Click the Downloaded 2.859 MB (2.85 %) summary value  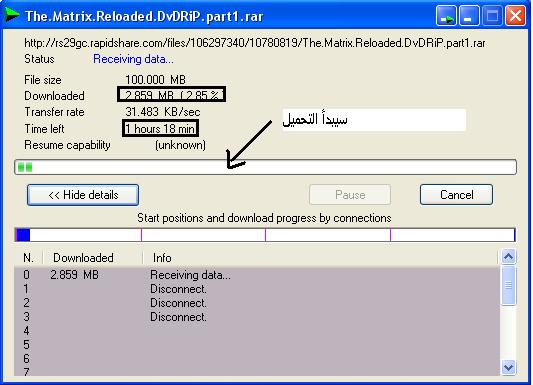tap(171, 95)
